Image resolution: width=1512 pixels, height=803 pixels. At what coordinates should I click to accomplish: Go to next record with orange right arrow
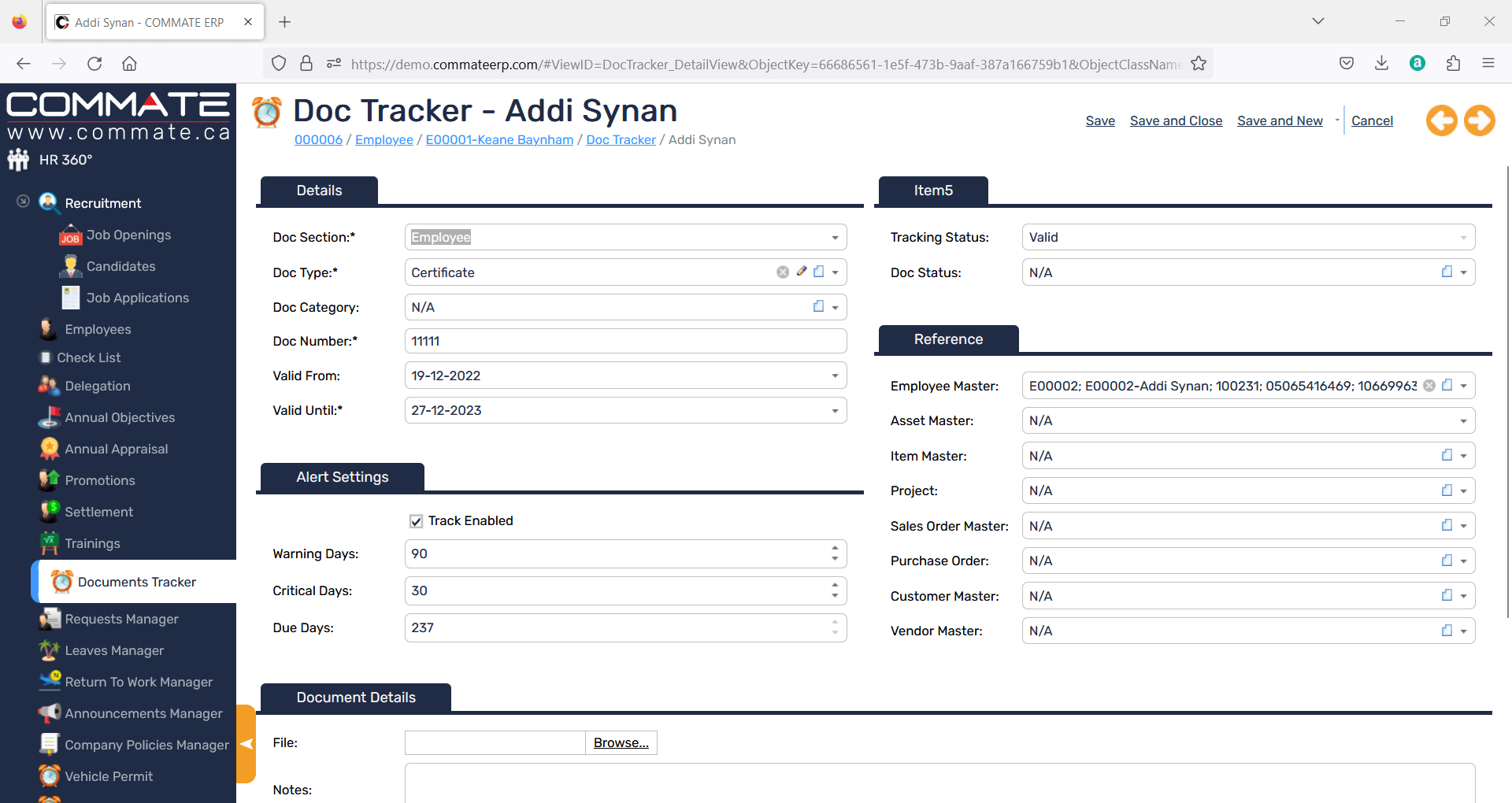(x=1480, y=120)
